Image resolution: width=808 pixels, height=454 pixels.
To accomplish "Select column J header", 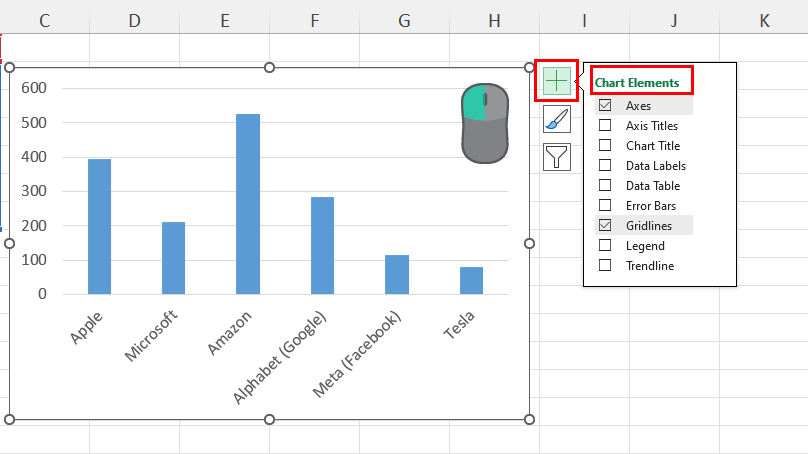I will [674, 21].
